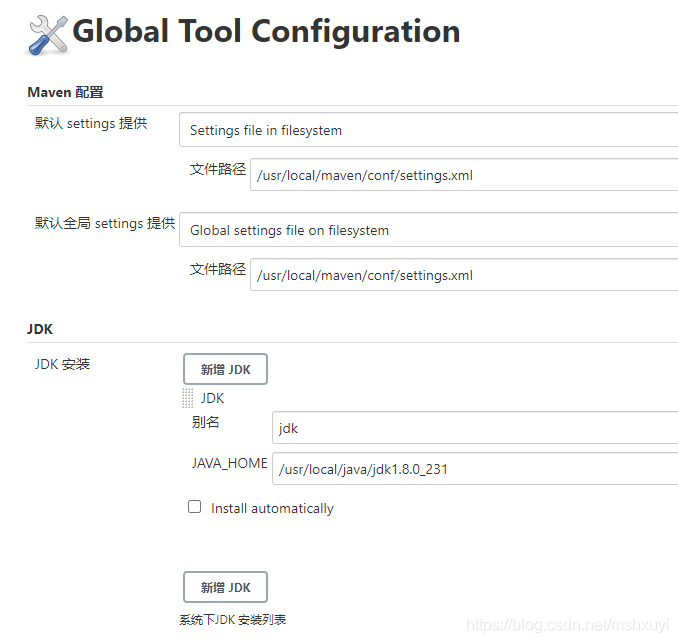Select the Global Tool Configuration heading
678x643 pixels.
tap(266, 32)
